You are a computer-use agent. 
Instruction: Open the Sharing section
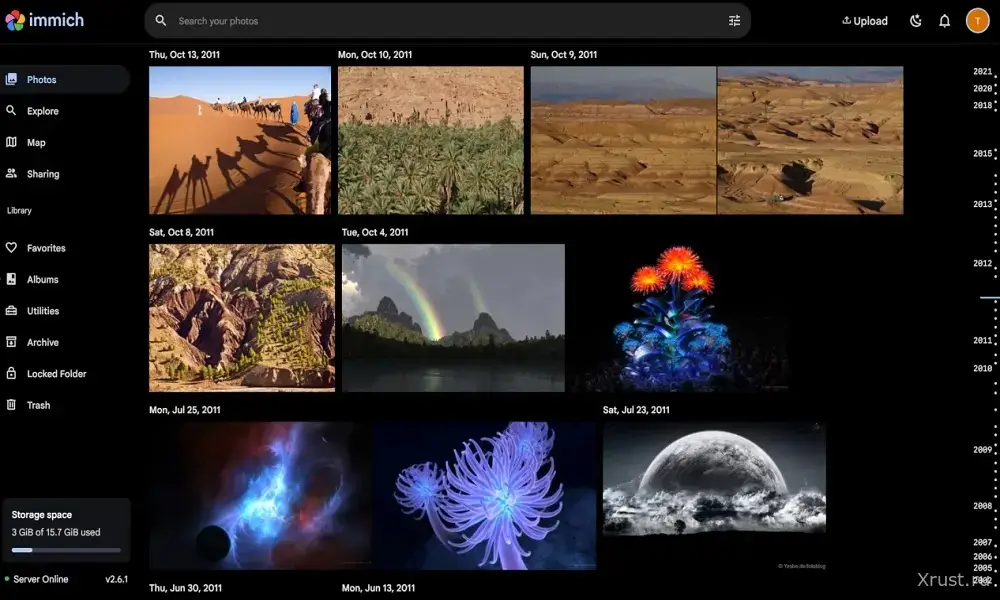click(x=42, y=174)
